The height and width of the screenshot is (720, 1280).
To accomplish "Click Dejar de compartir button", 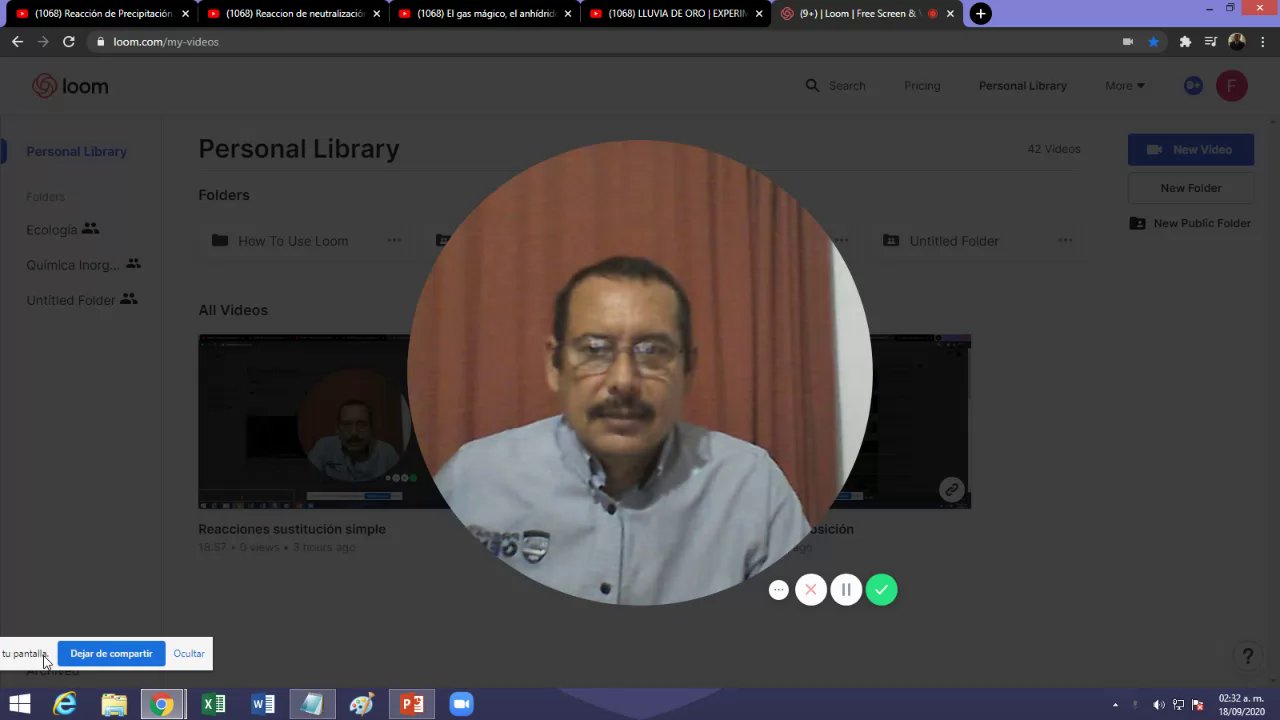I will point(111,653).
